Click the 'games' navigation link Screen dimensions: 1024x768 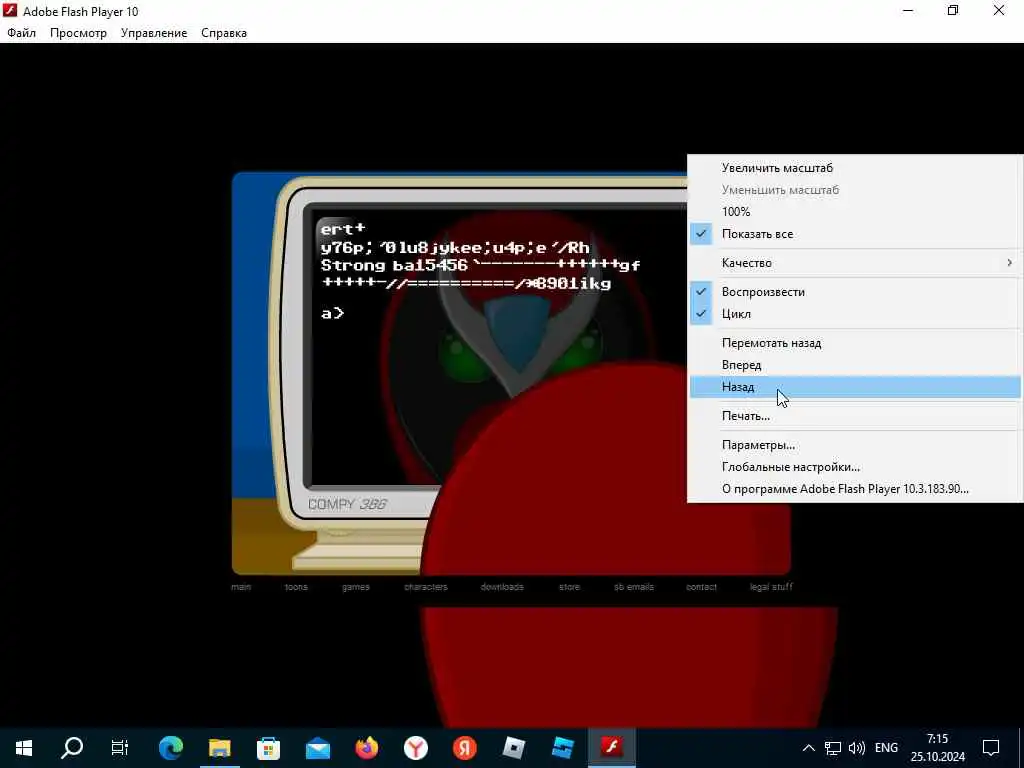pos(356,586)
